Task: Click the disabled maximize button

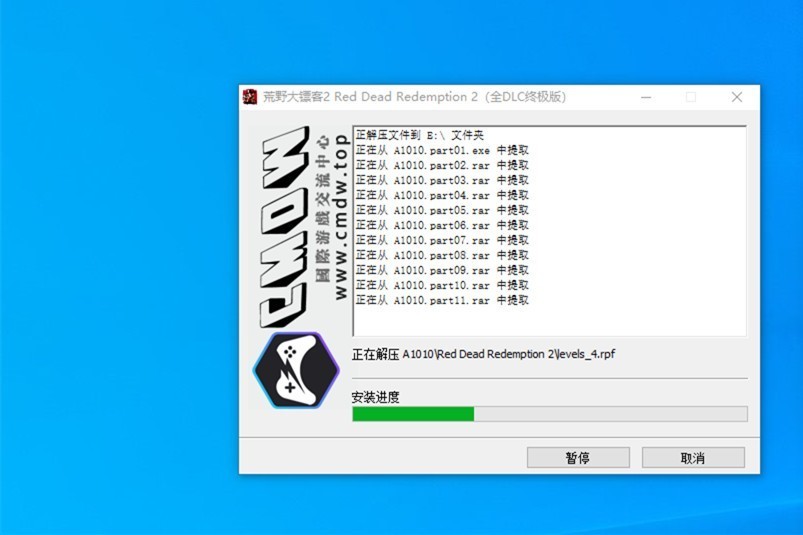Action: click(x=691, y=97)
